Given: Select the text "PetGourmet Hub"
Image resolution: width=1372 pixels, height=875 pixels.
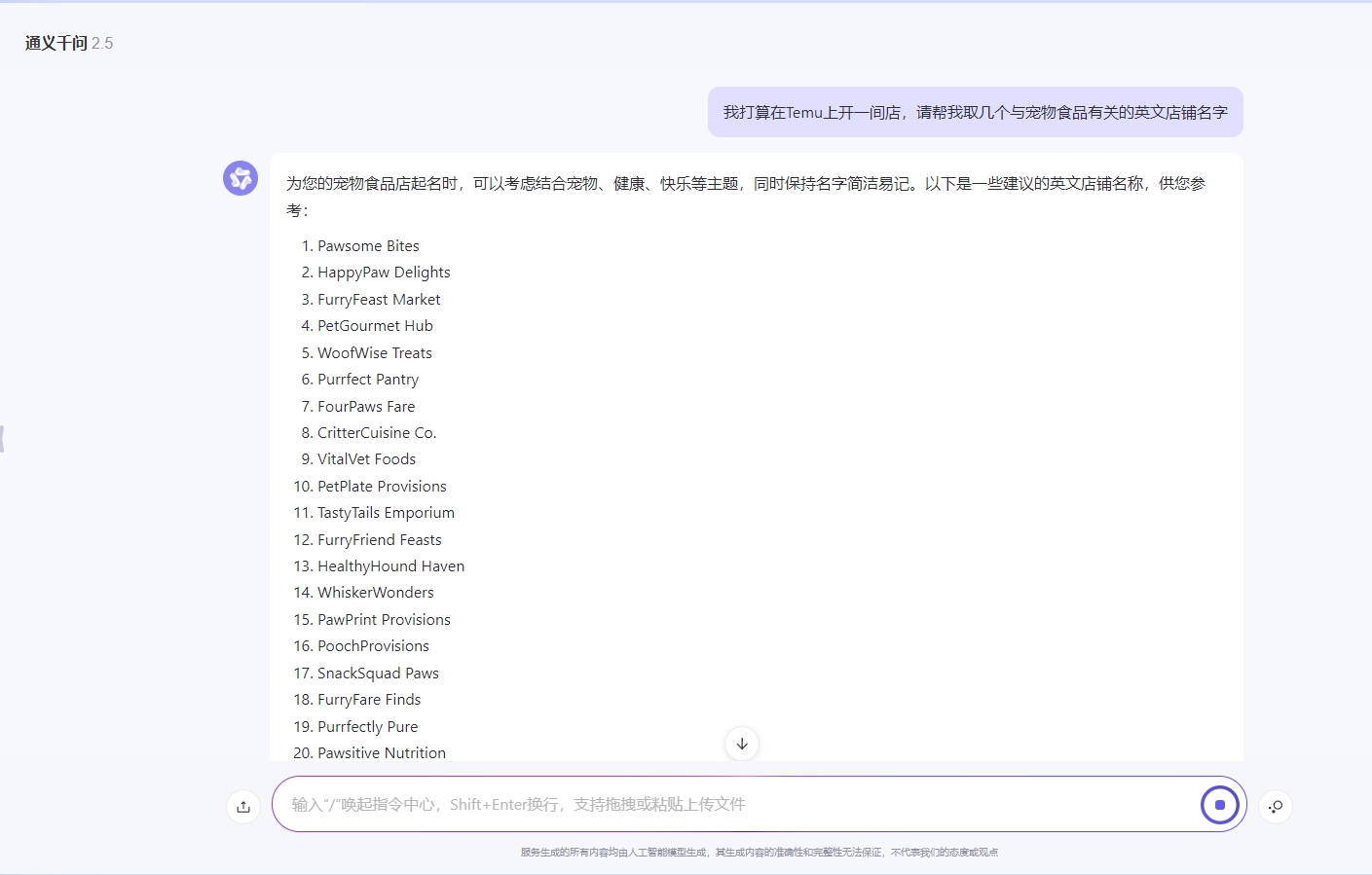Looking at the screenshot, I should (x=375, y=326).
